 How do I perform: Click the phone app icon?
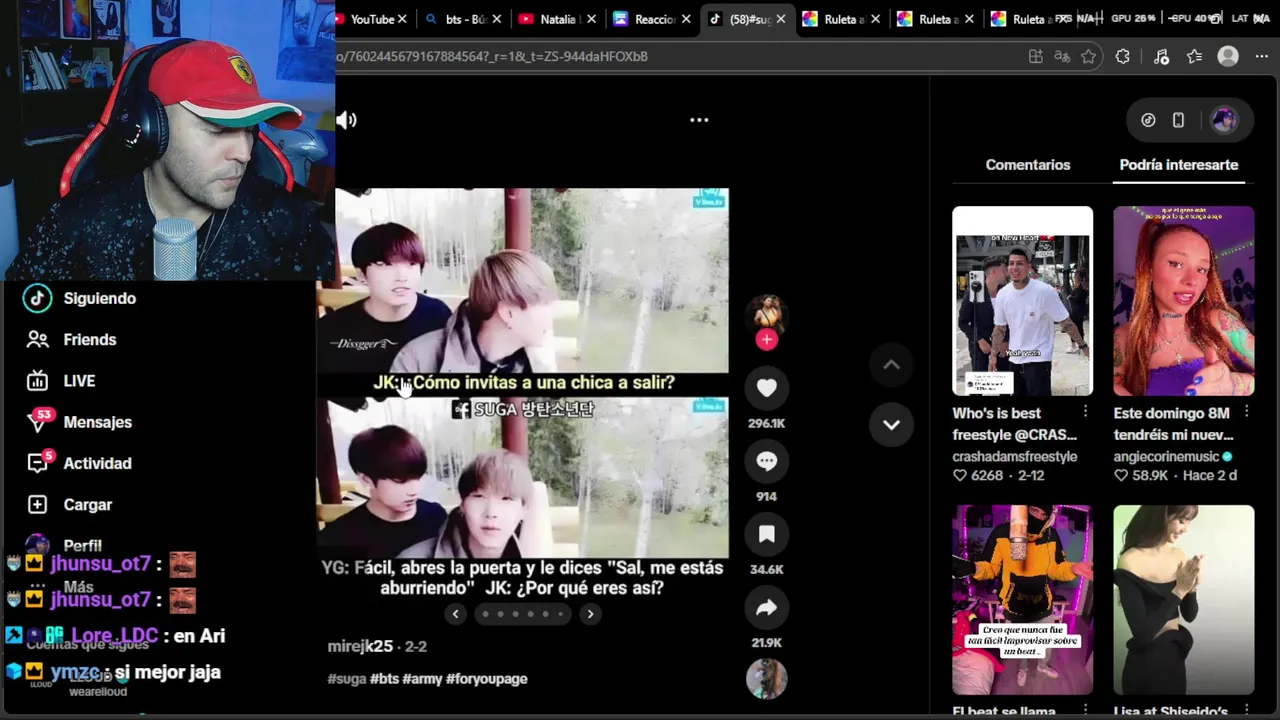[1178, 120]
